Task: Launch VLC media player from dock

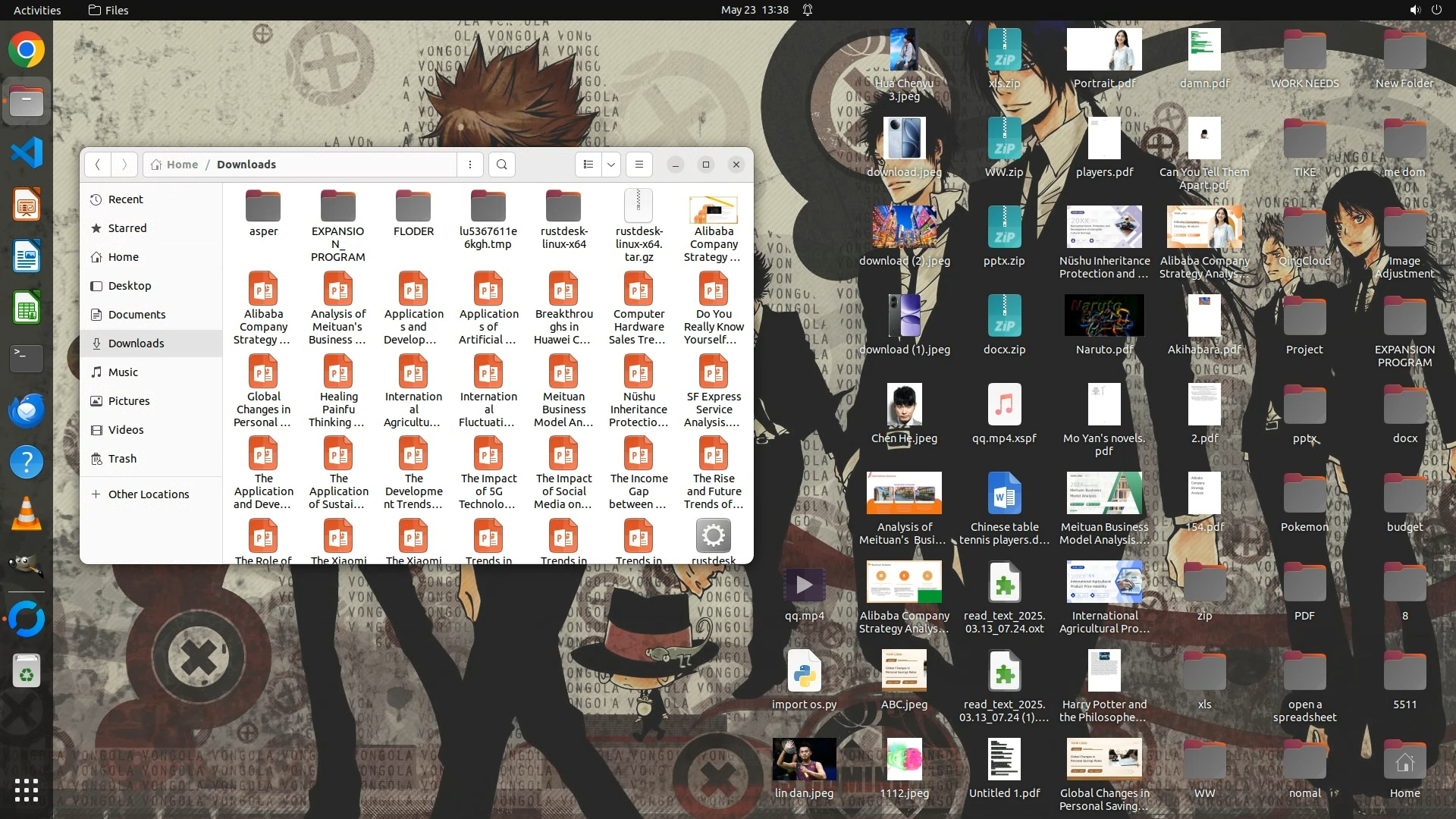Action: [x=27, y=513]
